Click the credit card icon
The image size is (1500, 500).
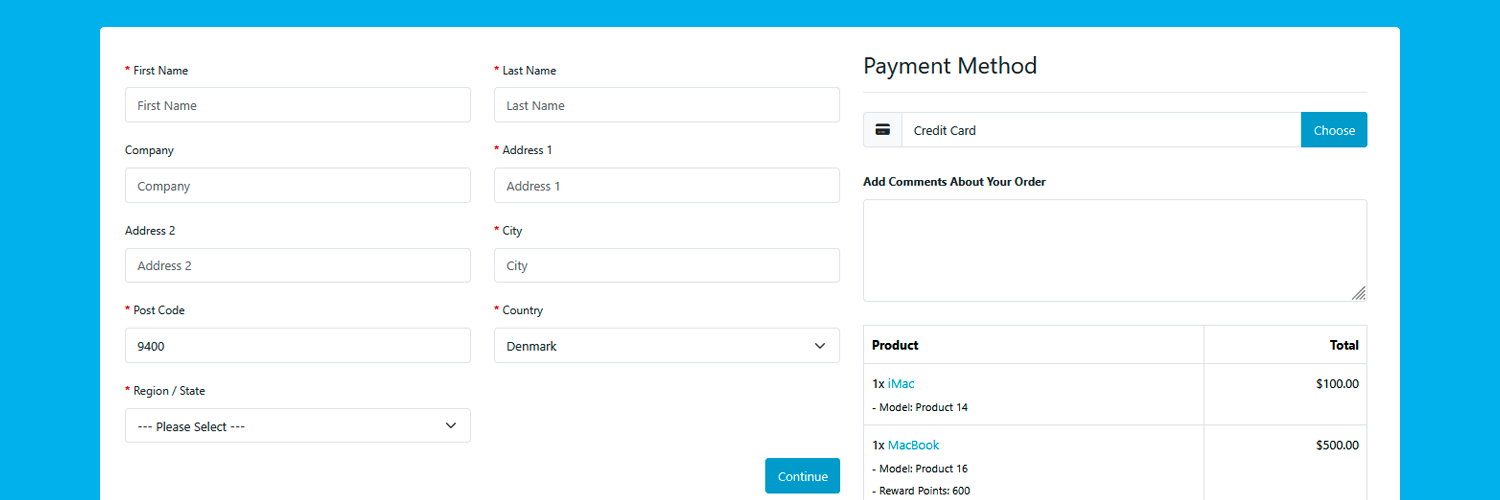point(882,130)
